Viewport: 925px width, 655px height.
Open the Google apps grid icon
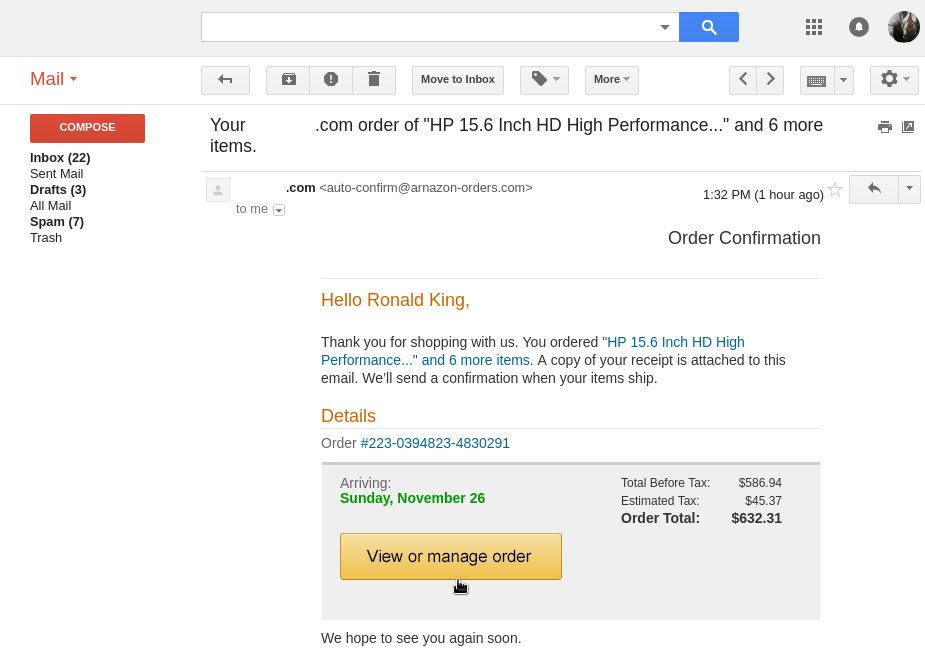(814, 27)
